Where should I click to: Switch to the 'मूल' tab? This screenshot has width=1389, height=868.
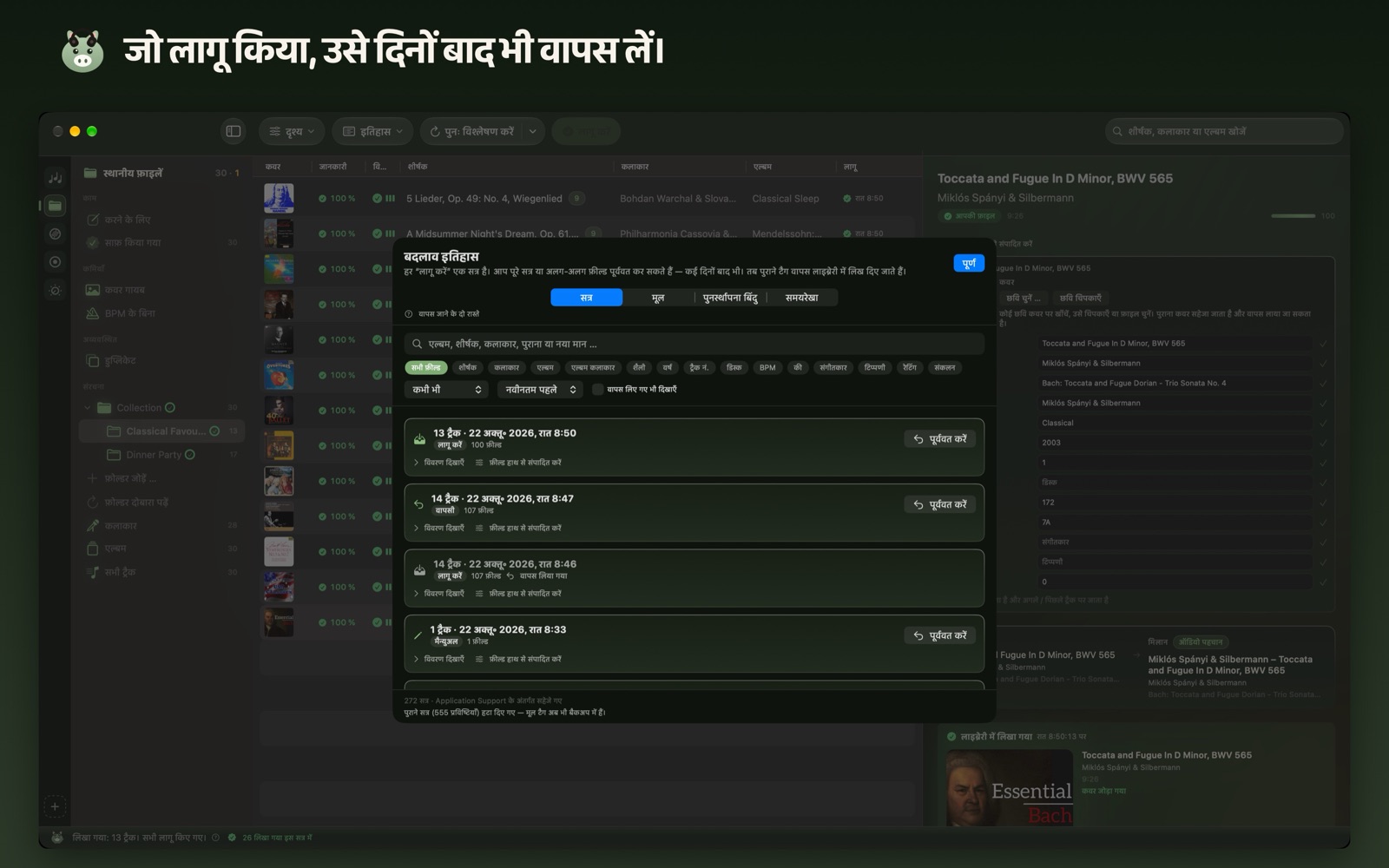[x=658, y=298]
